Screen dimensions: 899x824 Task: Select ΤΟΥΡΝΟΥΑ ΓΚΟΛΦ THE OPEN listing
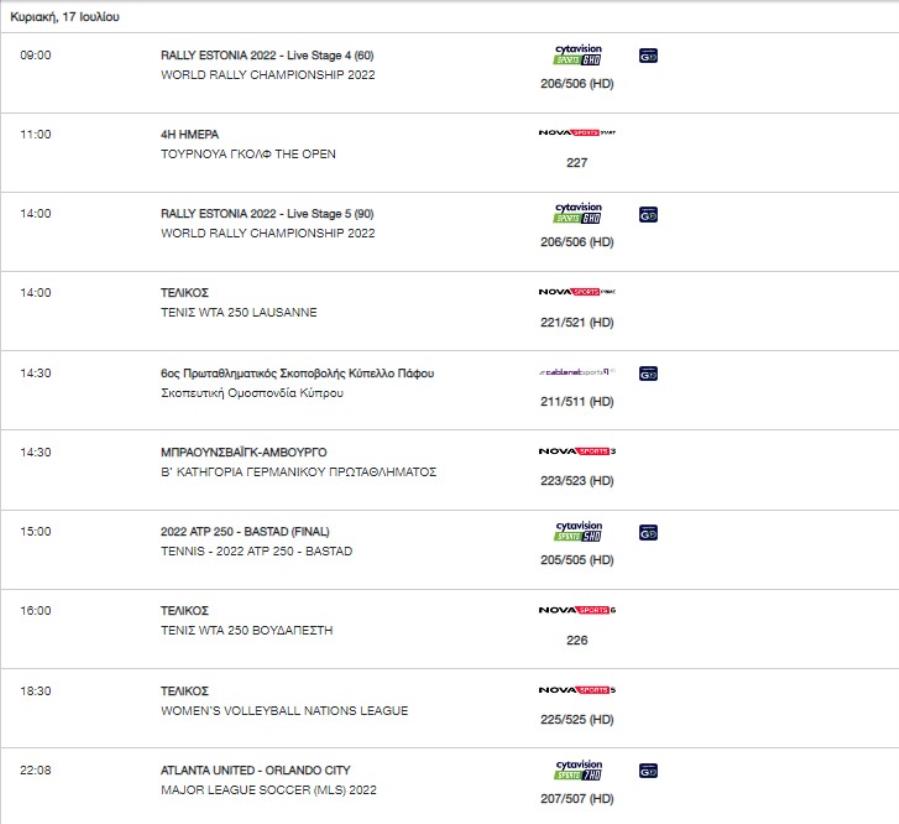pos(248,154)
